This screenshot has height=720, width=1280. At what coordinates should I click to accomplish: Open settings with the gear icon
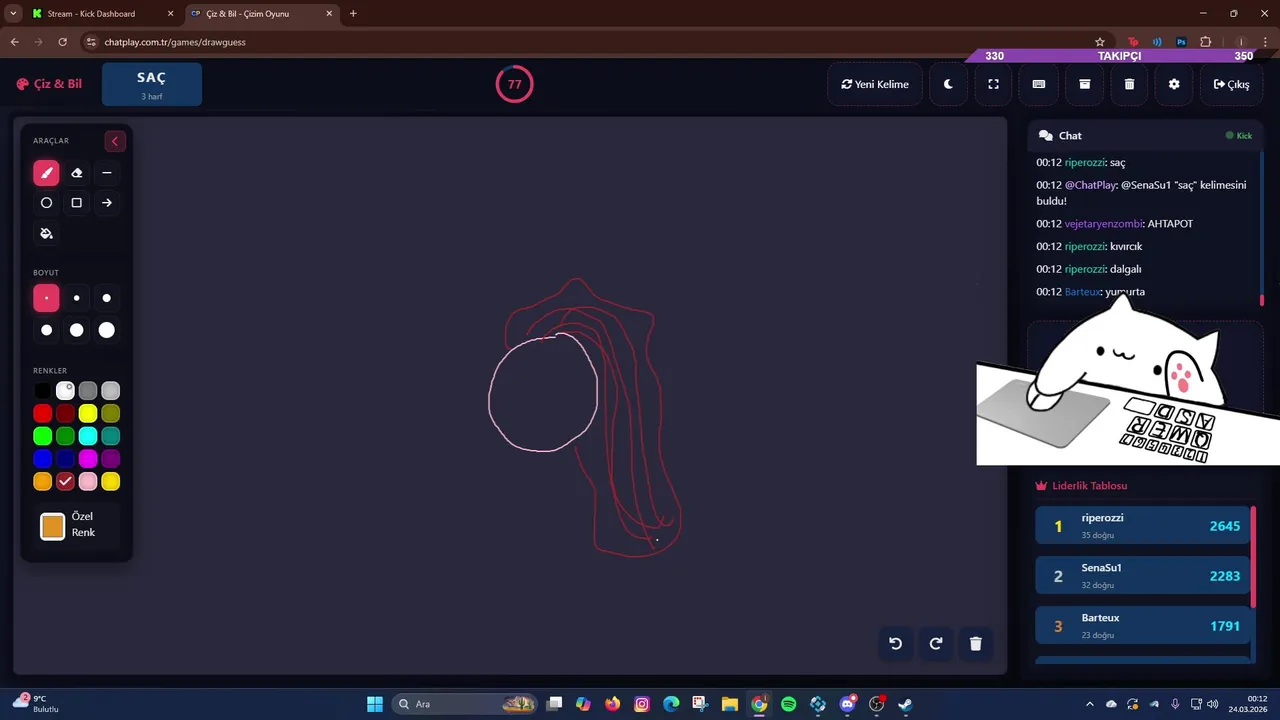[1174, 84]
